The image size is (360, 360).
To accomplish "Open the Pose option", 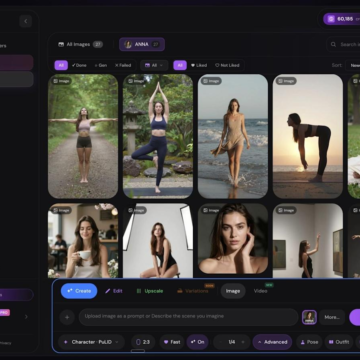I will click(309, 342).
